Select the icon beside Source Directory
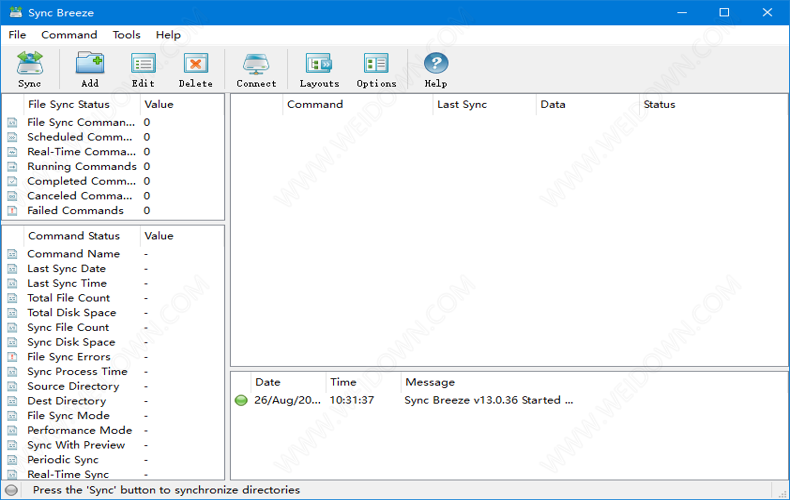 click(13, 387)
